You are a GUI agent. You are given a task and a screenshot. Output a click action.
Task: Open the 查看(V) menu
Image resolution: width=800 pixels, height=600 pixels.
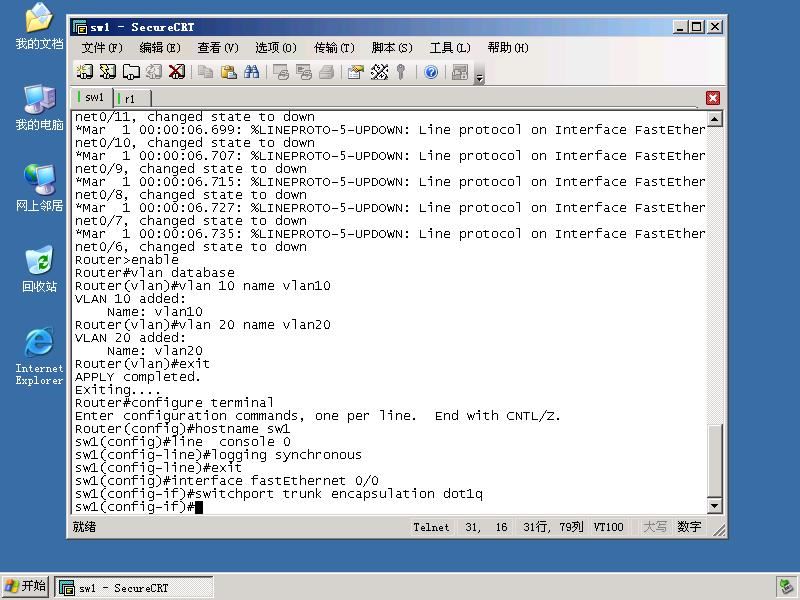click(x=218, y=48)
